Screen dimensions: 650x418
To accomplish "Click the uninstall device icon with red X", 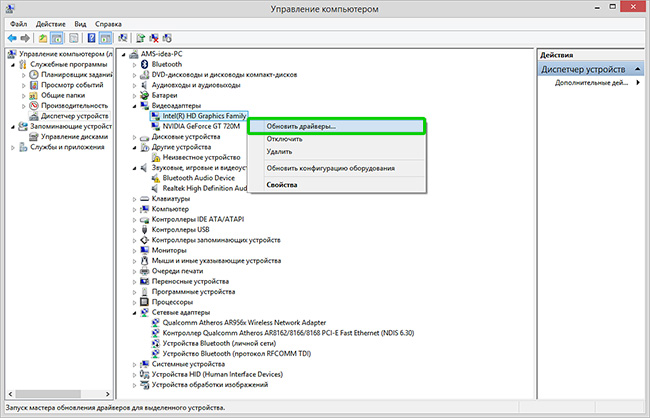I will [x=154, y=39].
